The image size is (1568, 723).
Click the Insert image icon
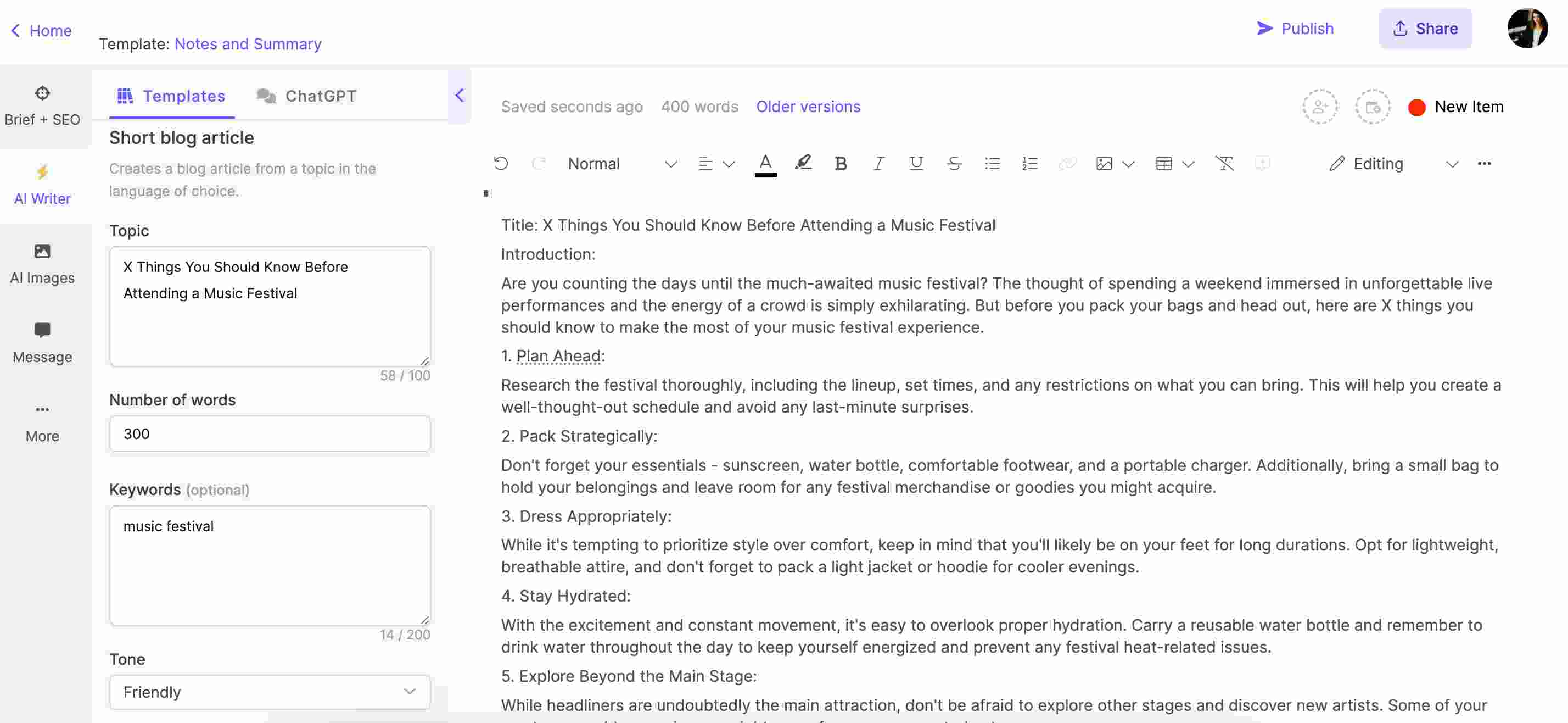tap(1104, 163)
